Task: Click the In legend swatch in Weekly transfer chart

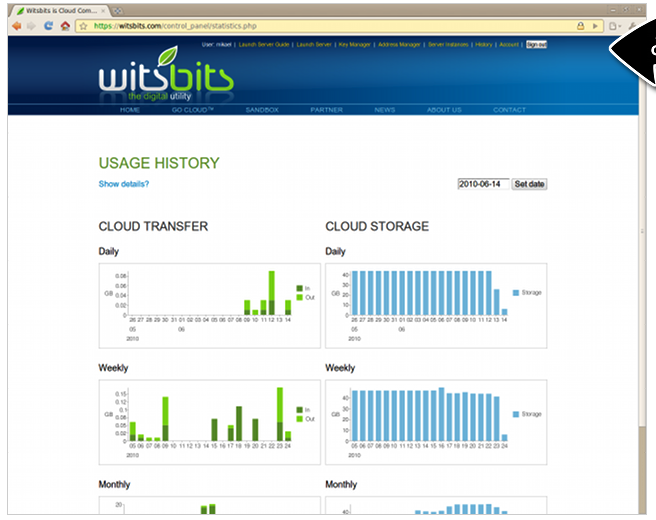Action: click(300, 410)
